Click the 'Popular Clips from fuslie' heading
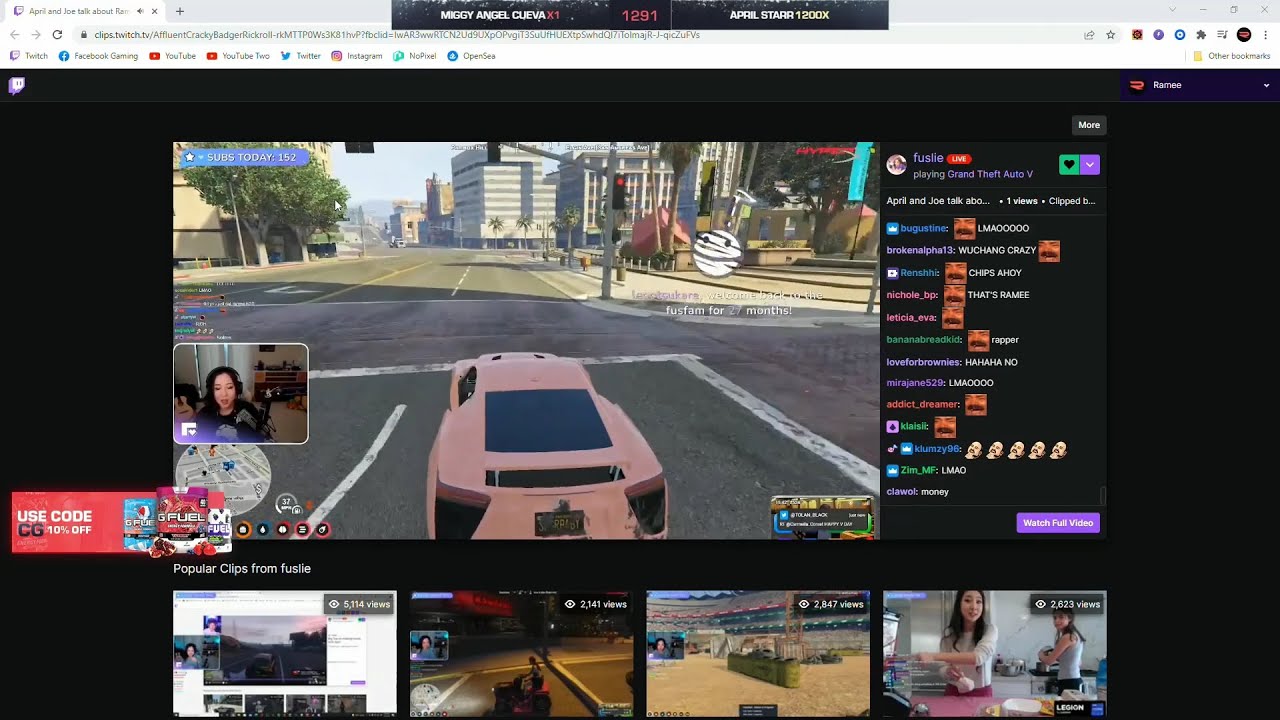 242,568
